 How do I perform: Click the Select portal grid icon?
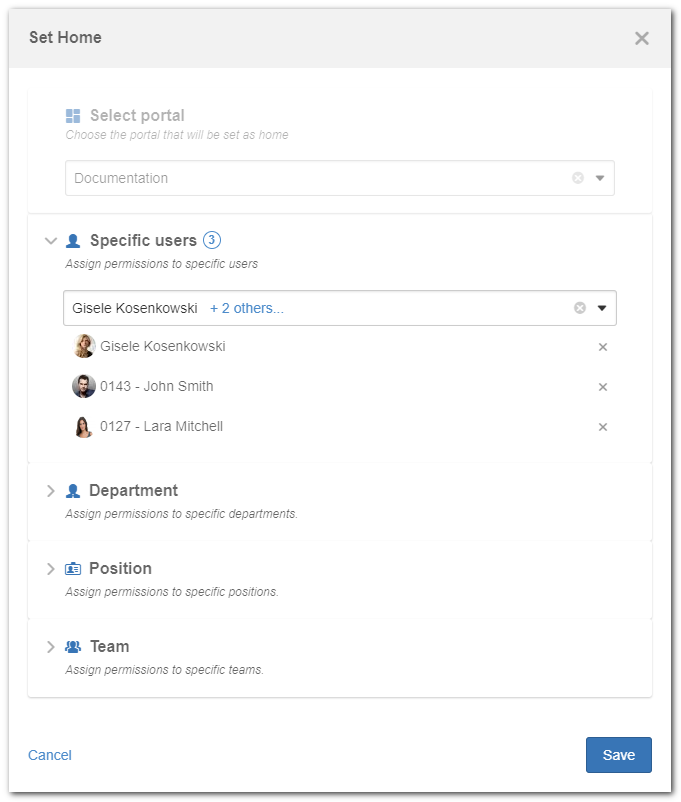tap(73, 116)
